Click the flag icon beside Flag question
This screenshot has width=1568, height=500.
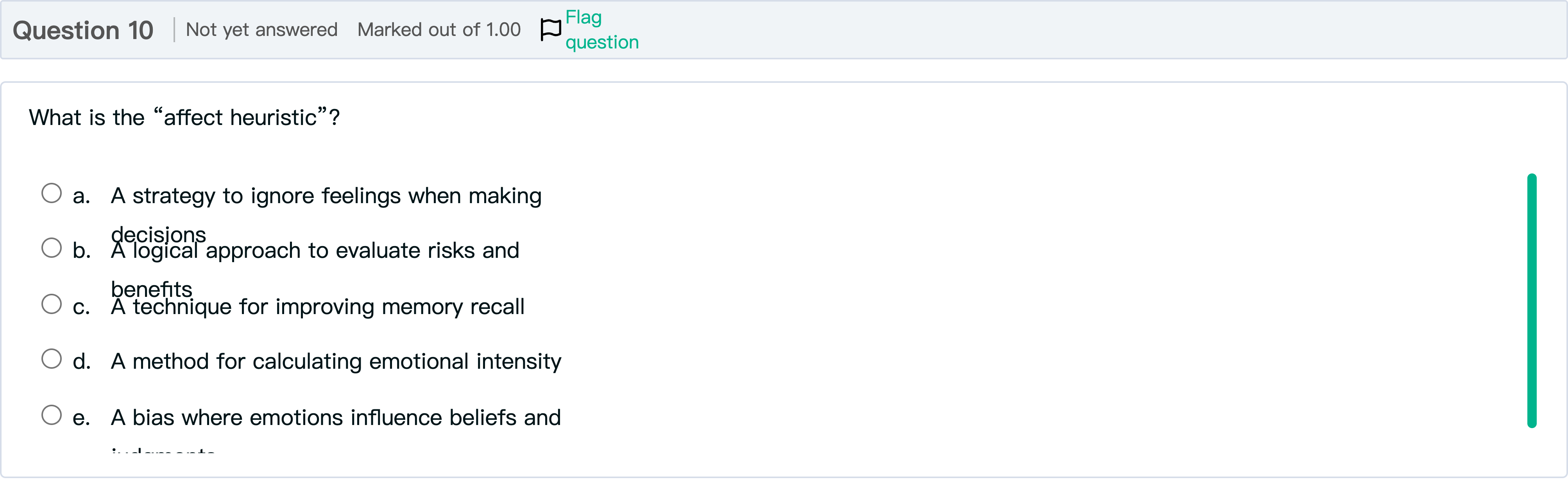point(550,29)
